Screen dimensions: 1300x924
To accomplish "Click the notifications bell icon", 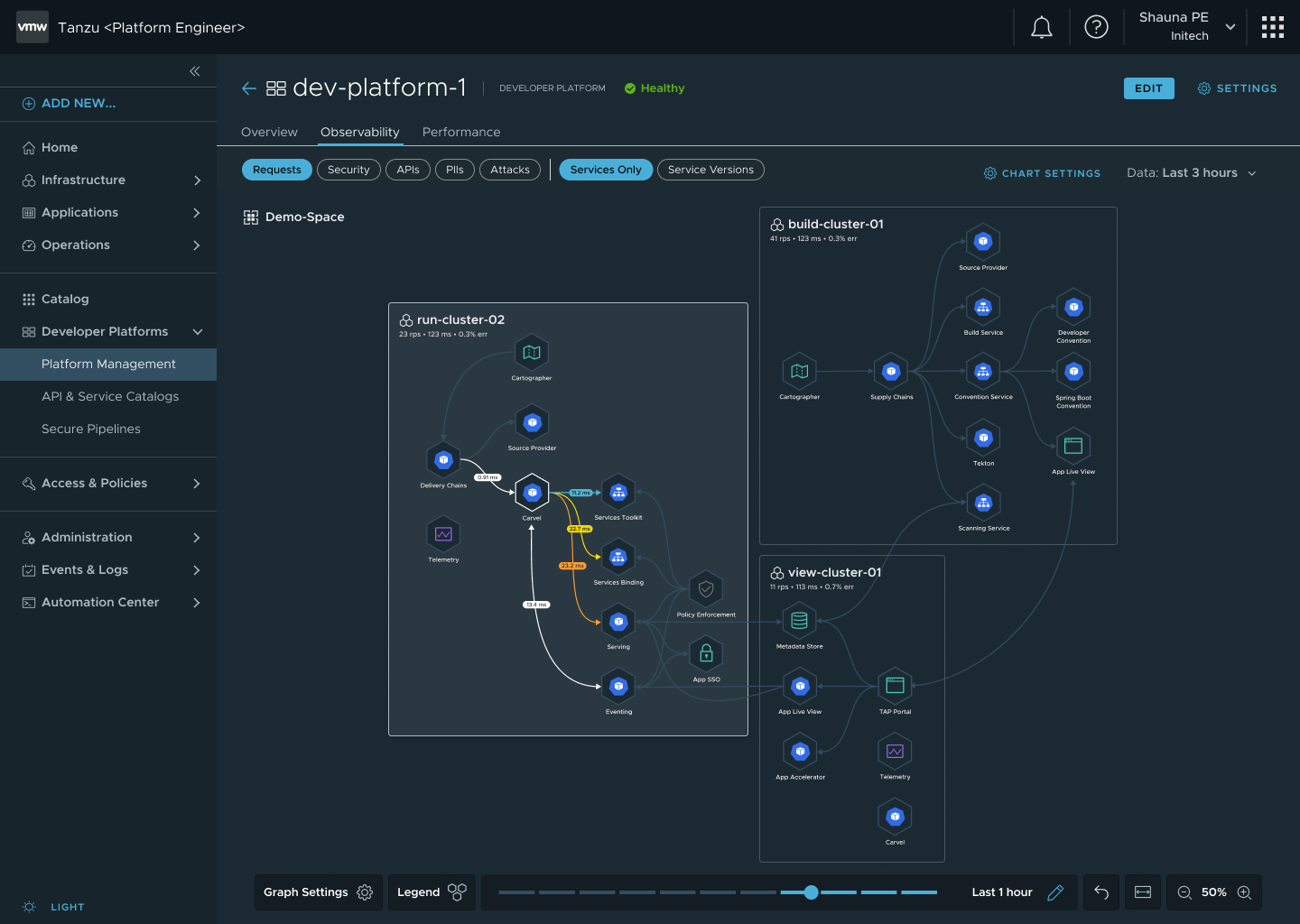I will click(x=1041, y=27).
